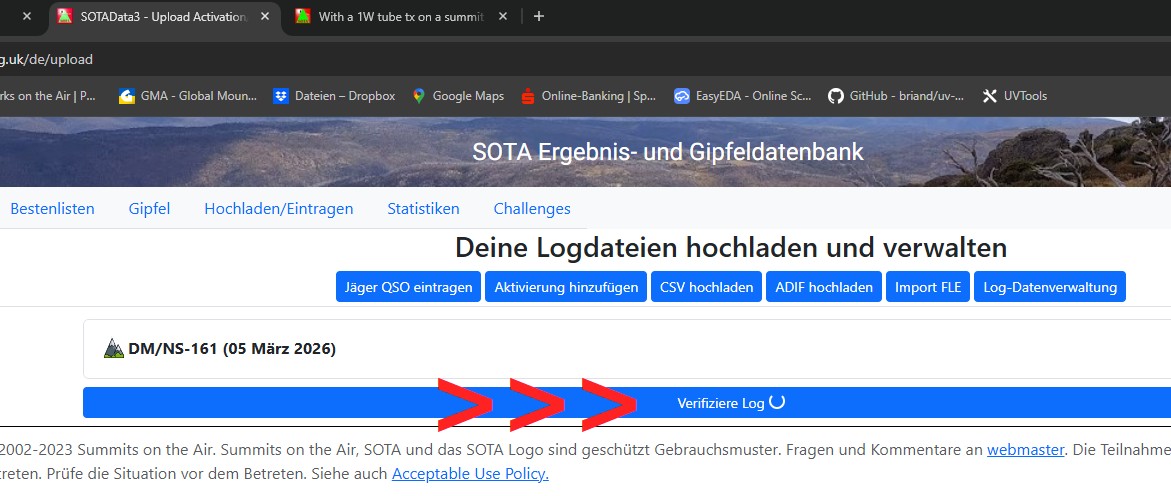Open the Dropbox Dateien bookmark
This screenshot has width=1171, height=496.
click(334, 96)
